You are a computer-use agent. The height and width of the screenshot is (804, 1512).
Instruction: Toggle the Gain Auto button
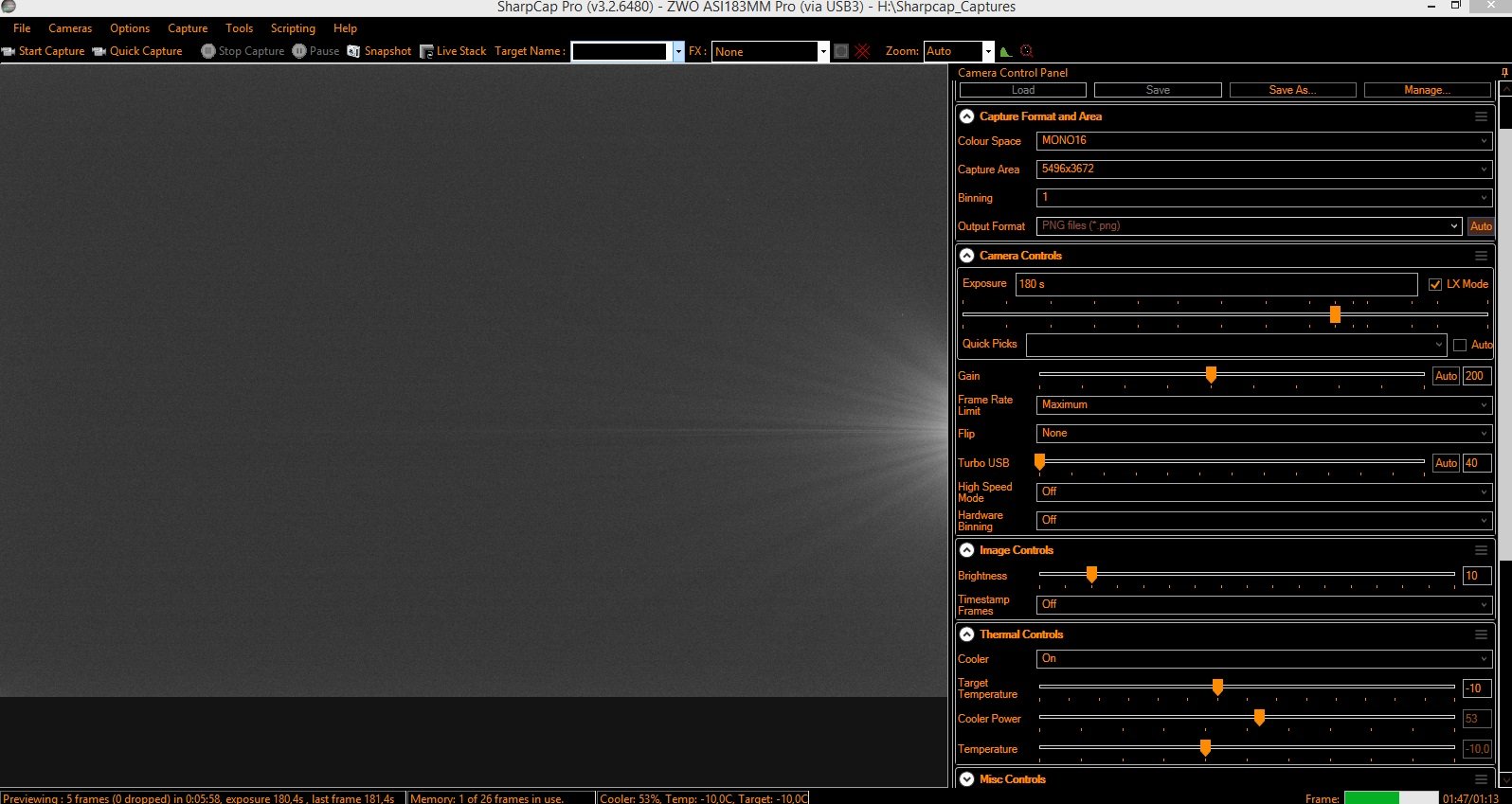point(1446,376)
